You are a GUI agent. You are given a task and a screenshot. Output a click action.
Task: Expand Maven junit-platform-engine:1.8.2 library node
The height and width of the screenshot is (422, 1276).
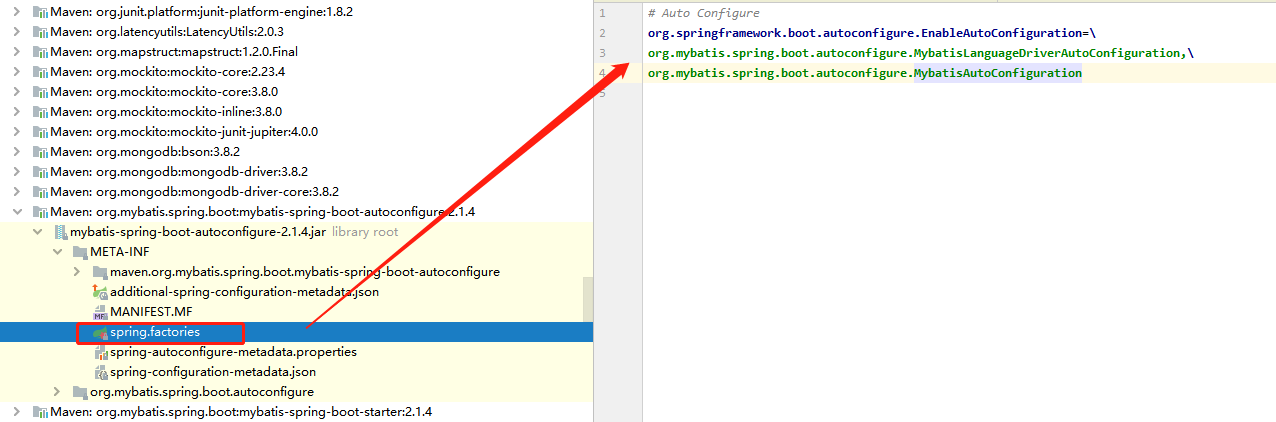pos(17,12)
